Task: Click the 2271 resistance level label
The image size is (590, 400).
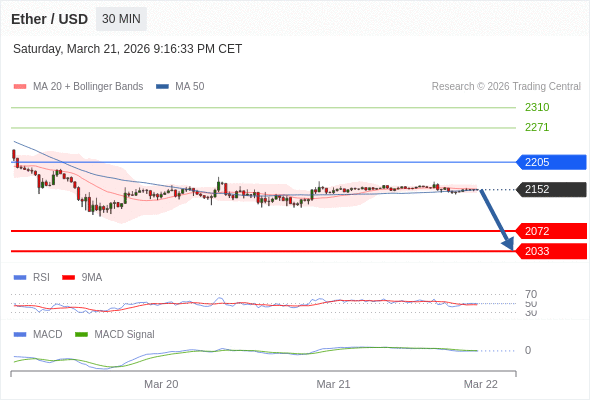Action: 537,127
